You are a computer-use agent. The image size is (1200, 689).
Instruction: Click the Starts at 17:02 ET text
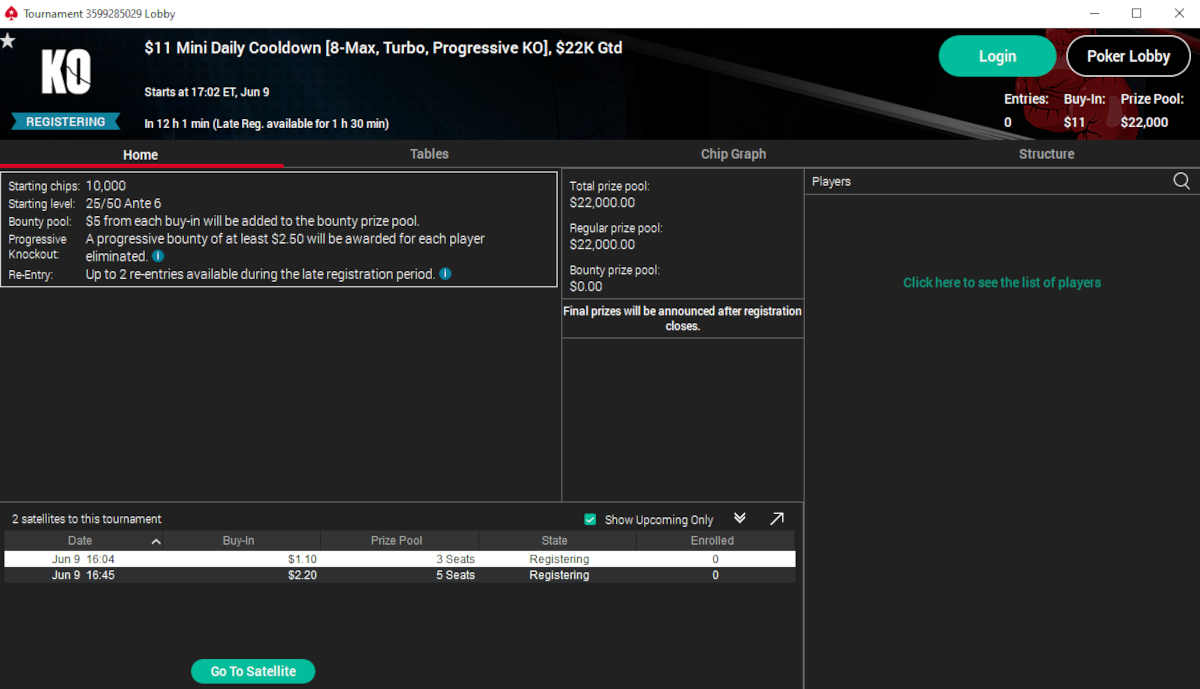click(207, 92)
